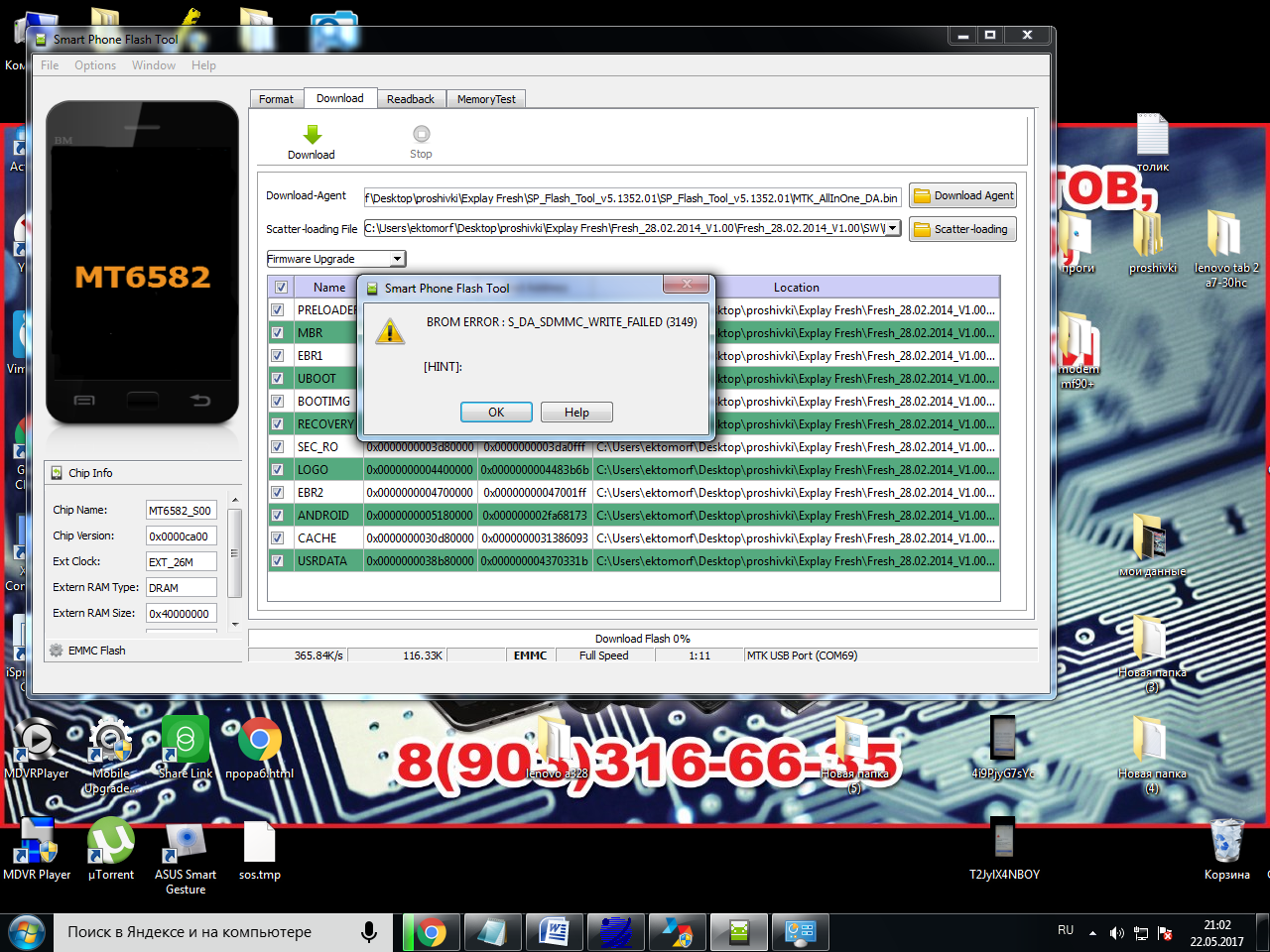Open the µTorrent desktop shortcut

pos(111,842)
